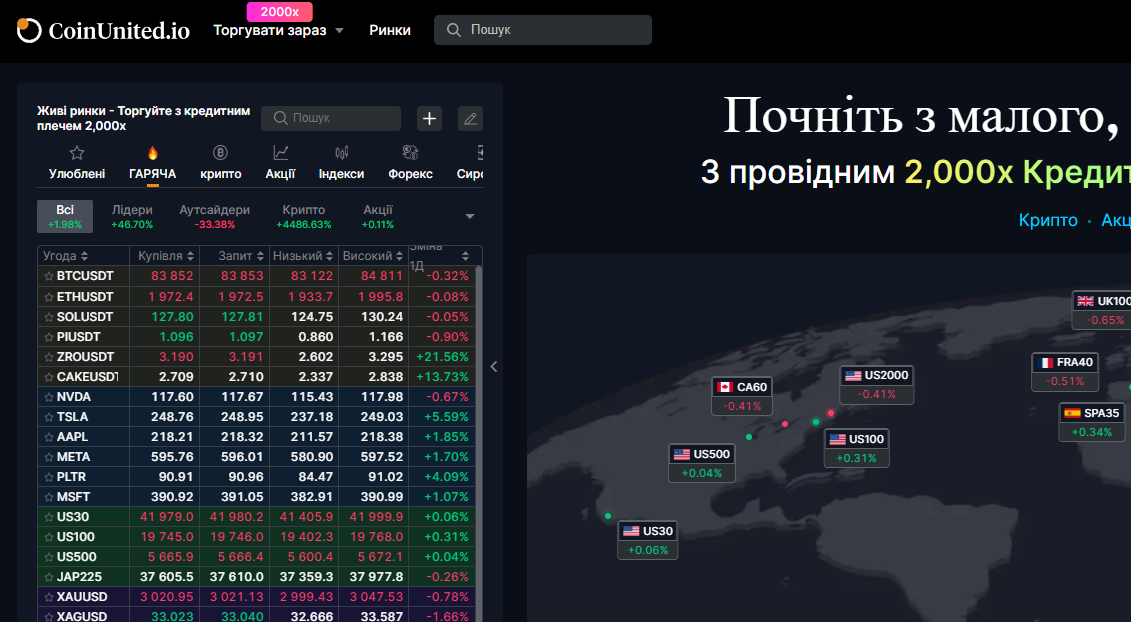Screen dimensions: 1131x622
Task: Open the MSFT price 390.92 cell
Action: pos(172,497)
